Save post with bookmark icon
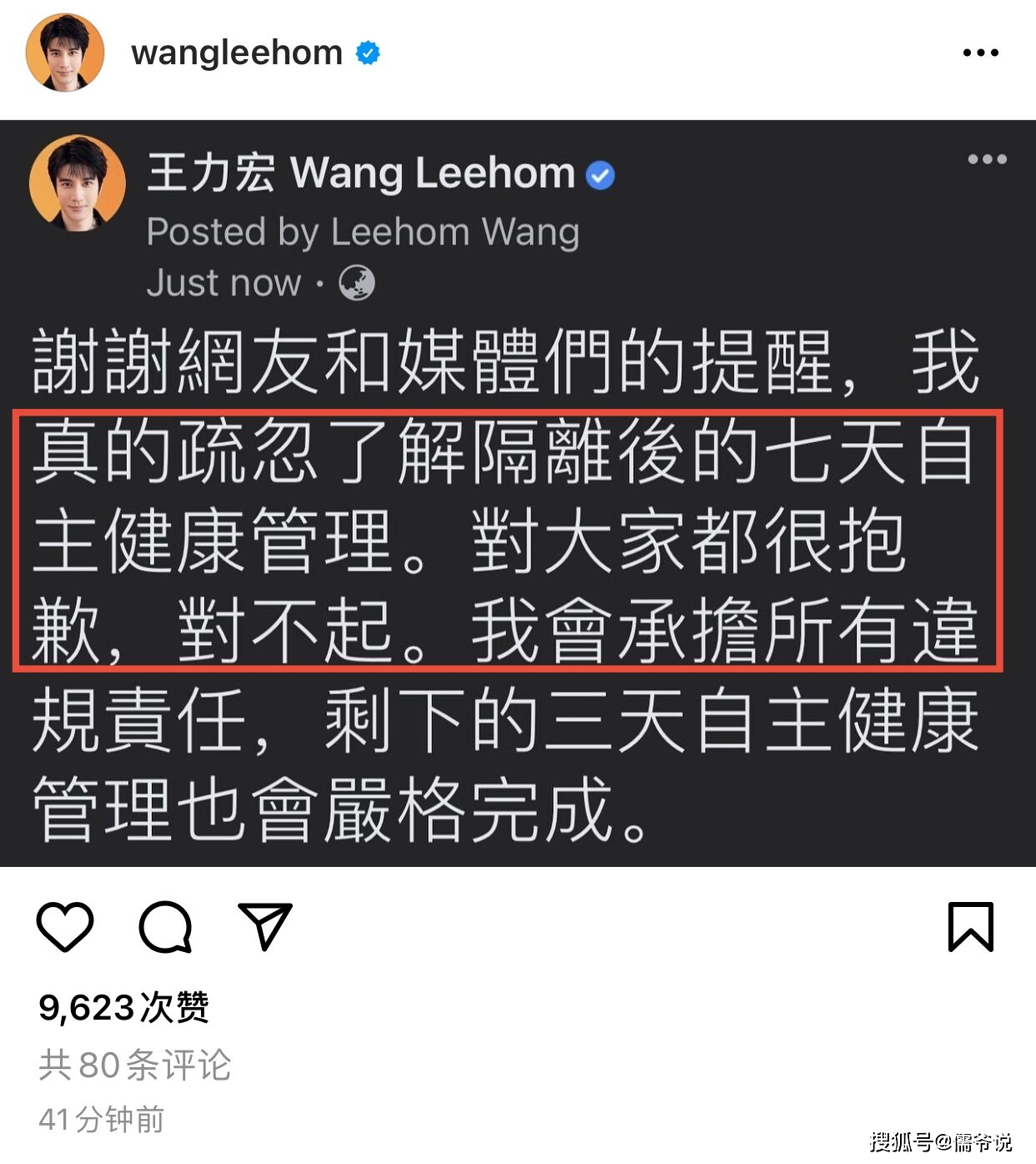 tap(971, 926)
